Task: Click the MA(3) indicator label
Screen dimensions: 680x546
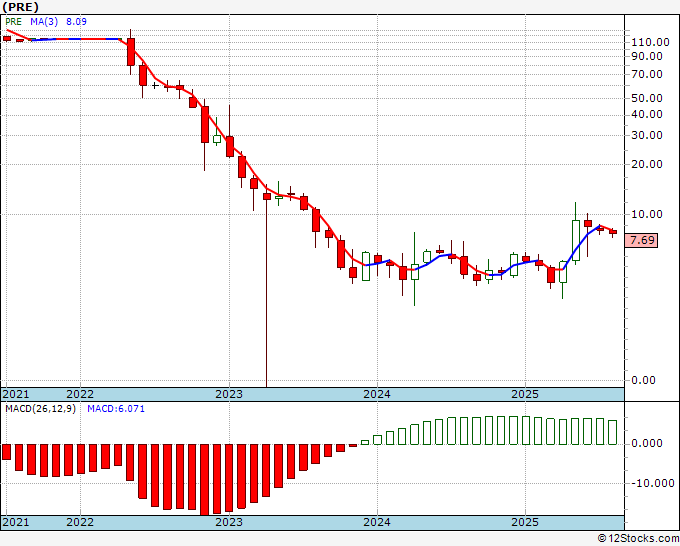Action: pos(44,21)
